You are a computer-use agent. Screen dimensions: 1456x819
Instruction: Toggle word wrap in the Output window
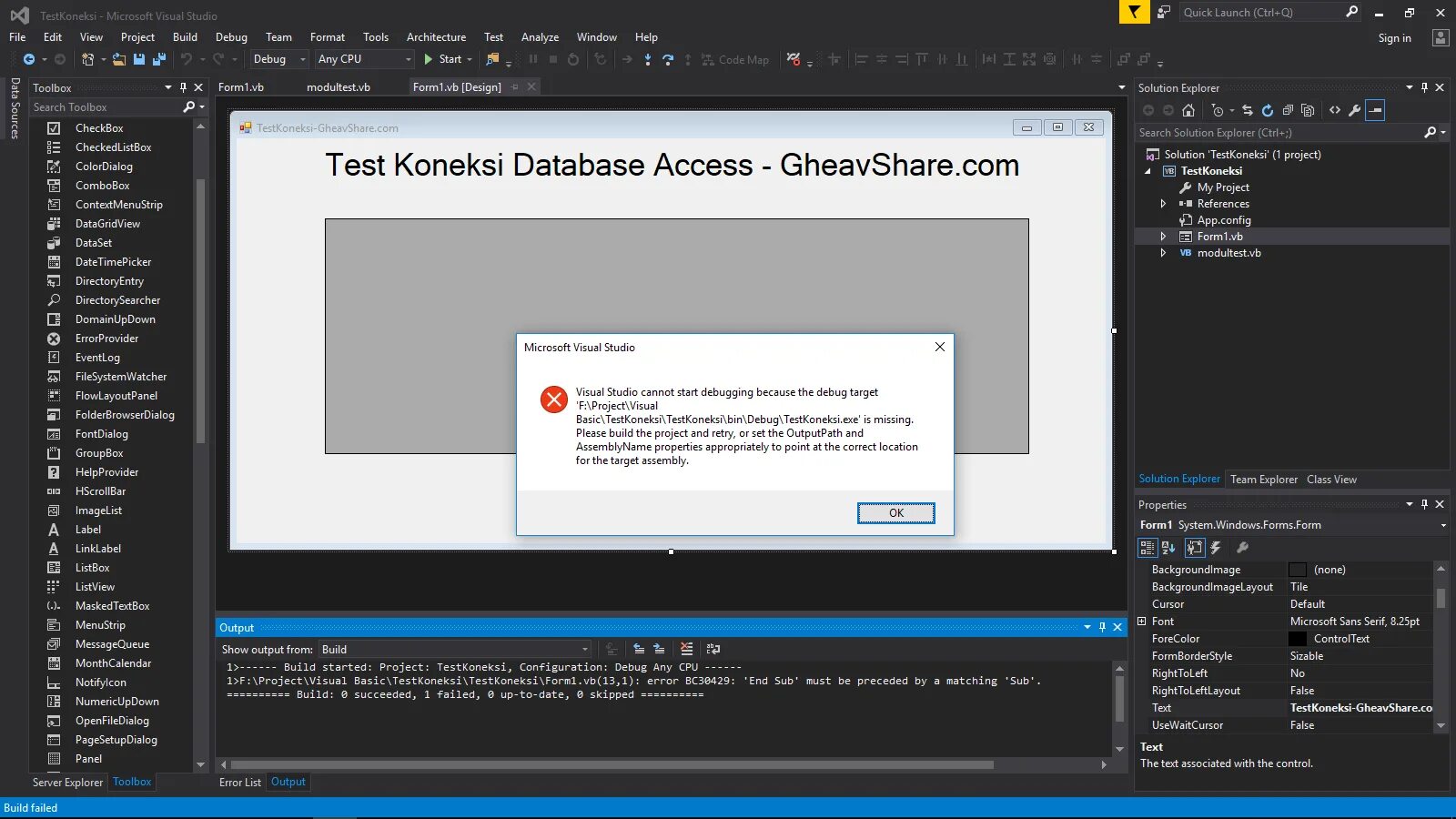click(x=713, y=649)
